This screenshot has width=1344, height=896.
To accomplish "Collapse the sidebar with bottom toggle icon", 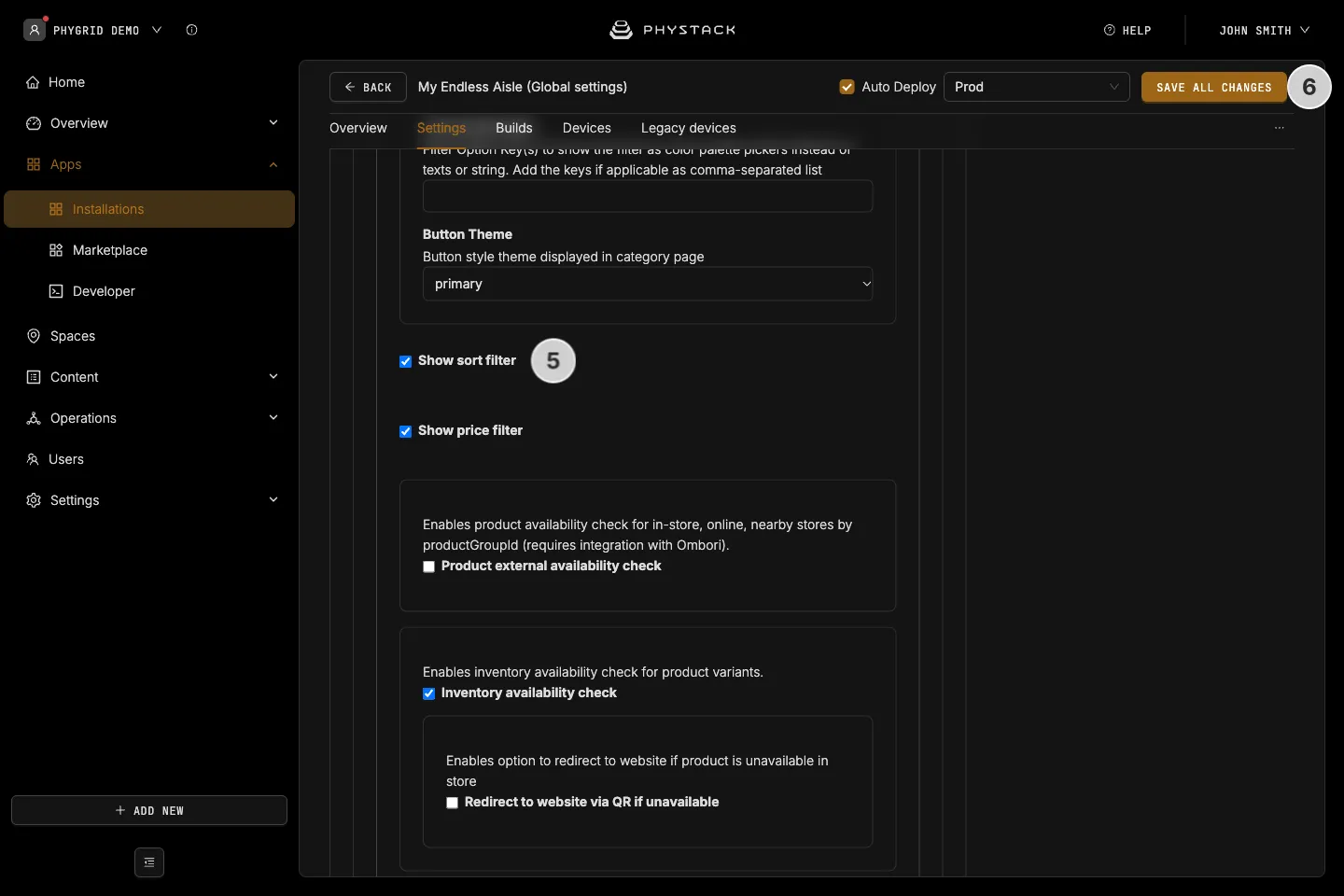I will (149, 862).
